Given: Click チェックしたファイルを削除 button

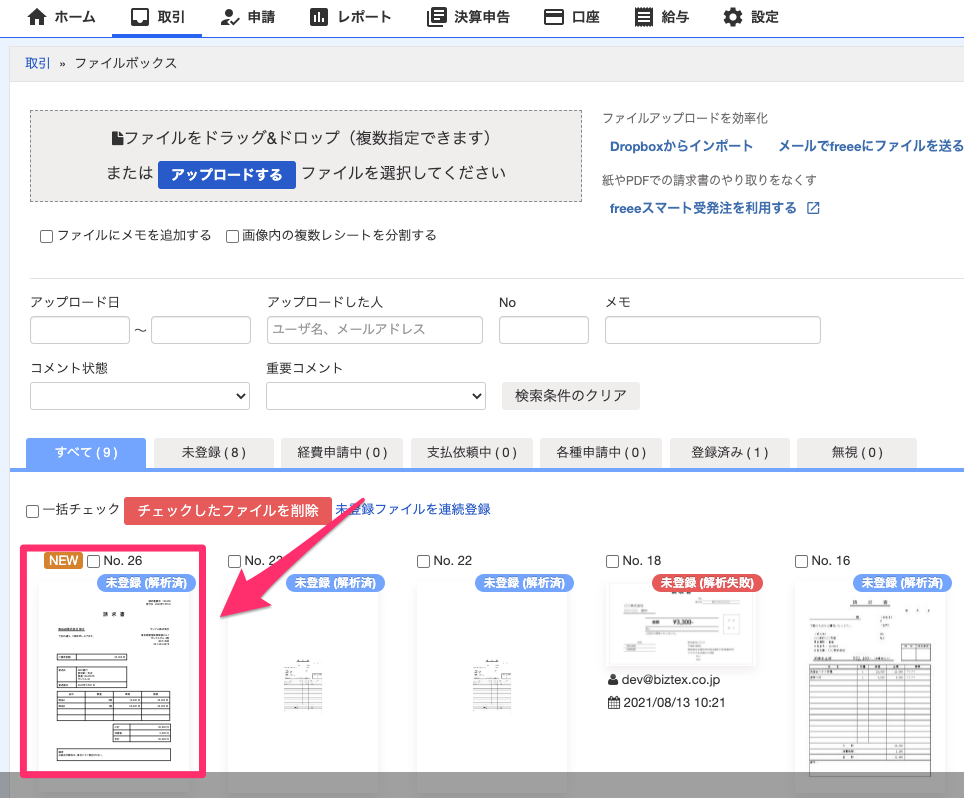Looking at the screenshot, I should [228, 511].
